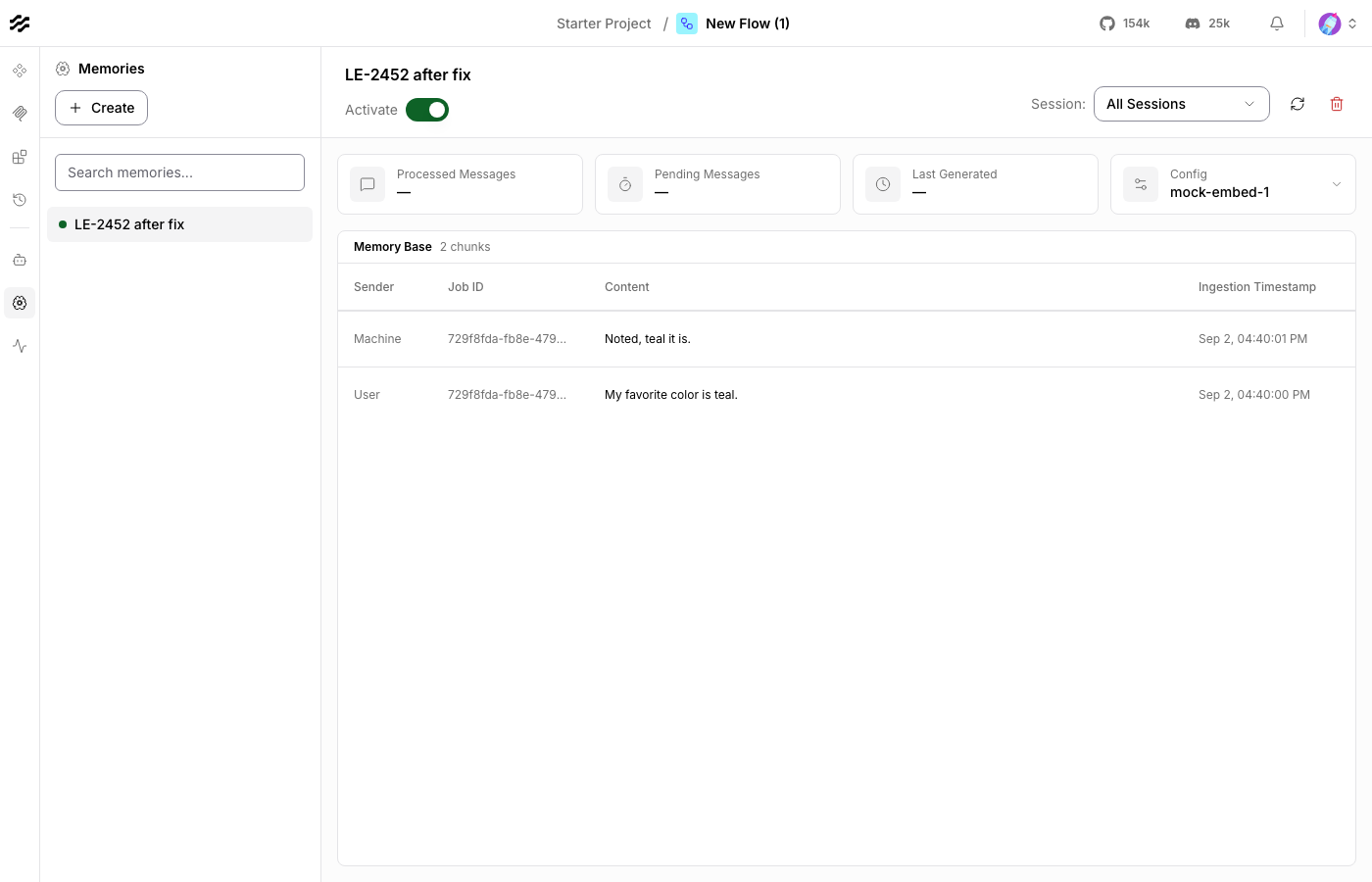Open the history clock sidebar icon
This screenshot has width=1372, height=882.
[x=20, y=200]
